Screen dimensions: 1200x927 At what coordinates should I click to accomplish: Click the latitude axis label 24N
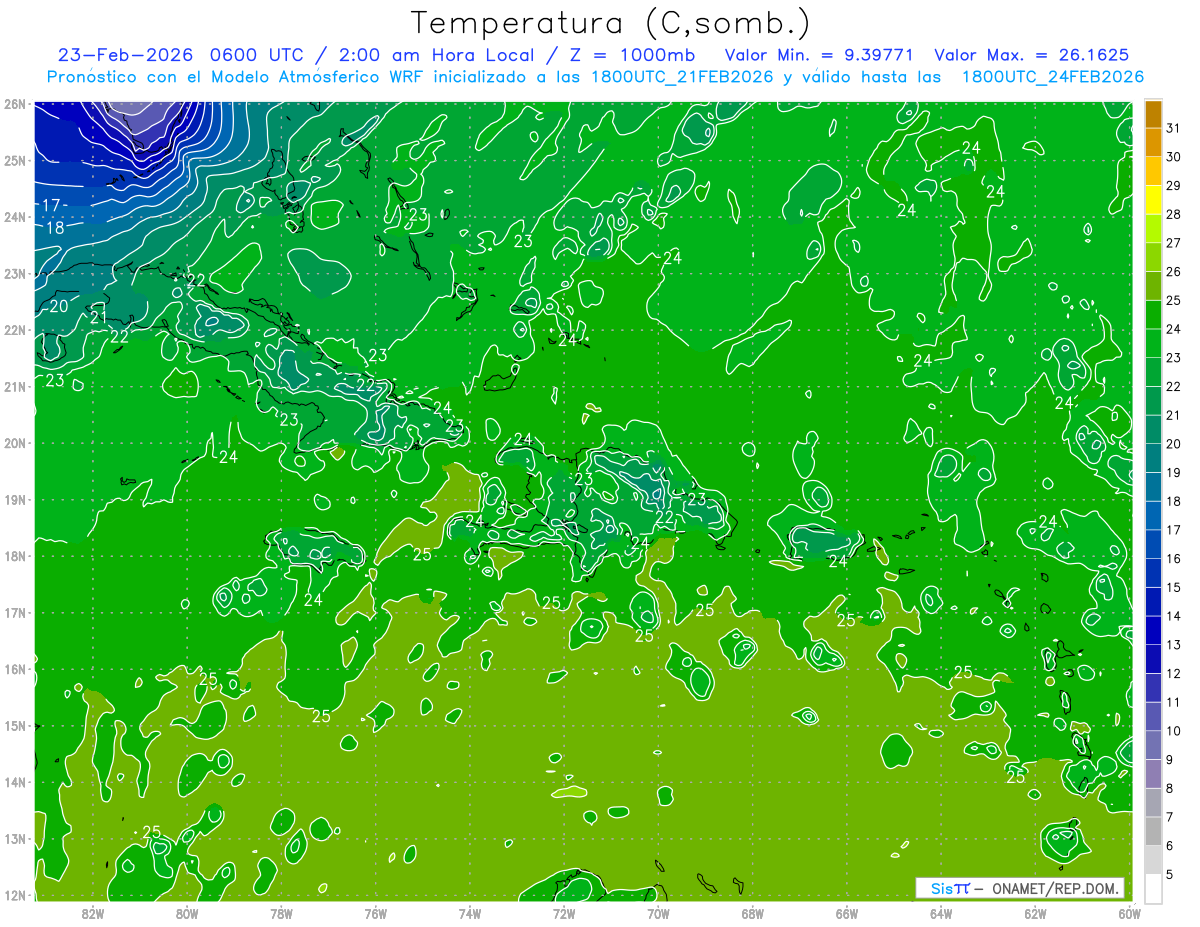click(15, 217)
